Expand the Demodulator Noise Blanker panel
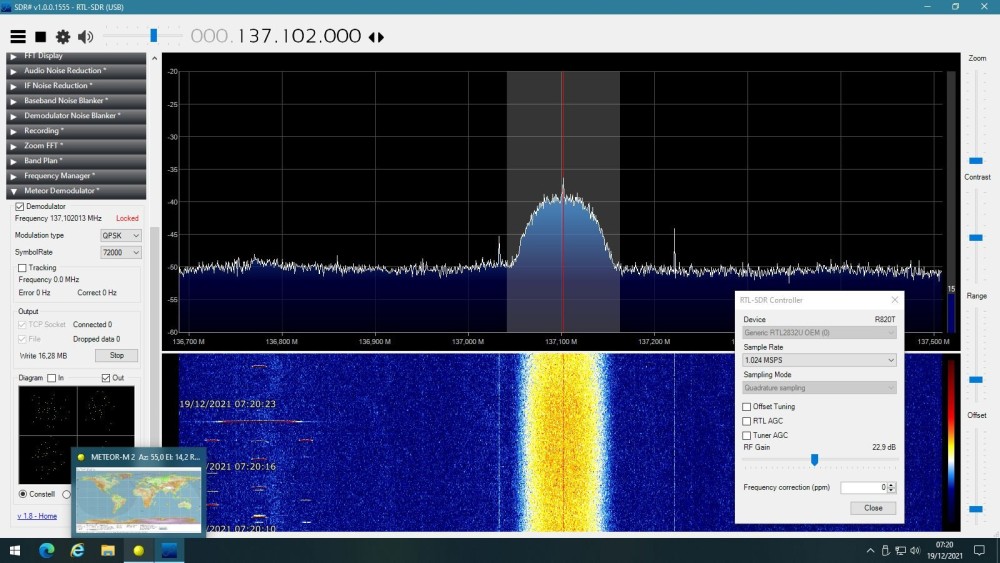1000x563 pixels. point(76,115)
